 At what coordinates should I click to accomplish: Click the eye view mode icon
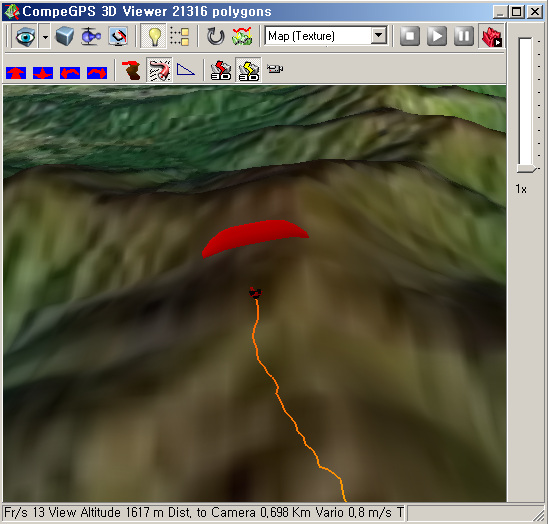click(25, 36)
